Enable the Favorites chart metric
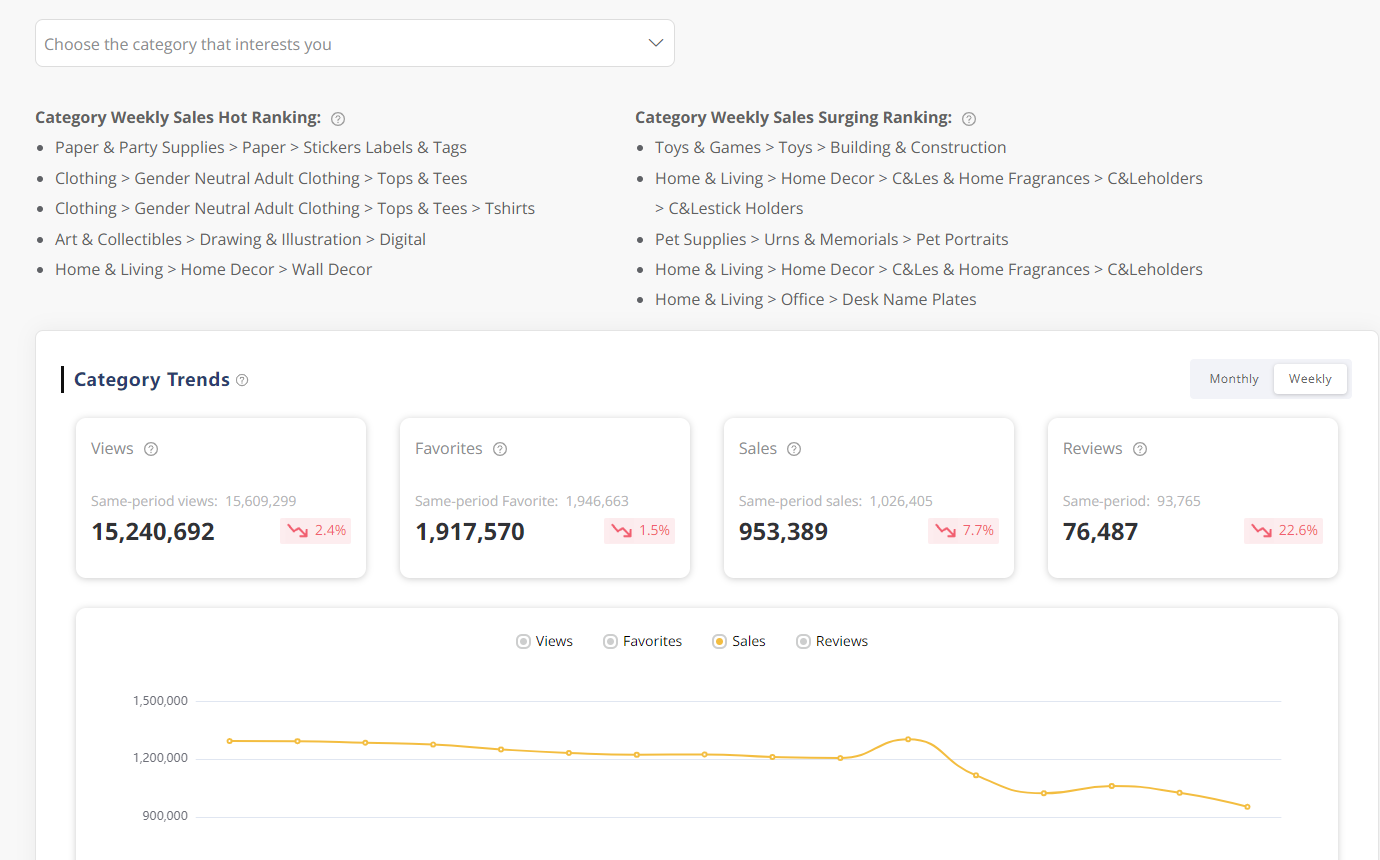 pos(609,641)
